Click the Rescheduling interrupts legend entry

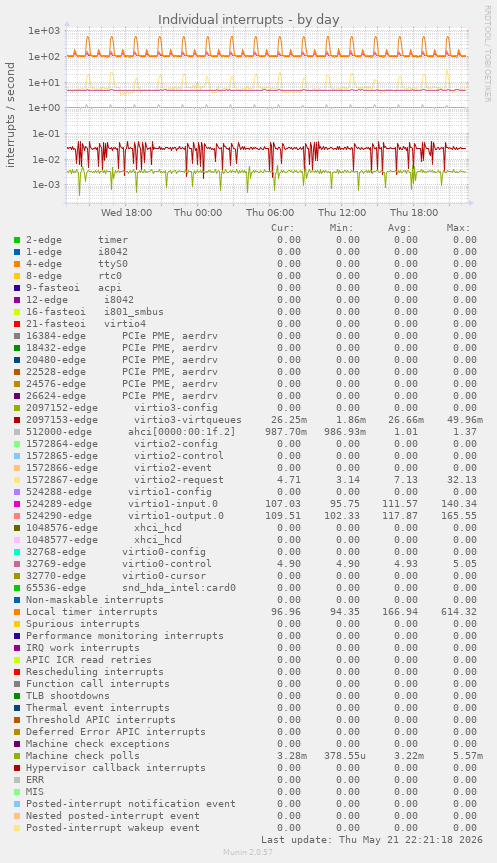[x=95, y=672]
